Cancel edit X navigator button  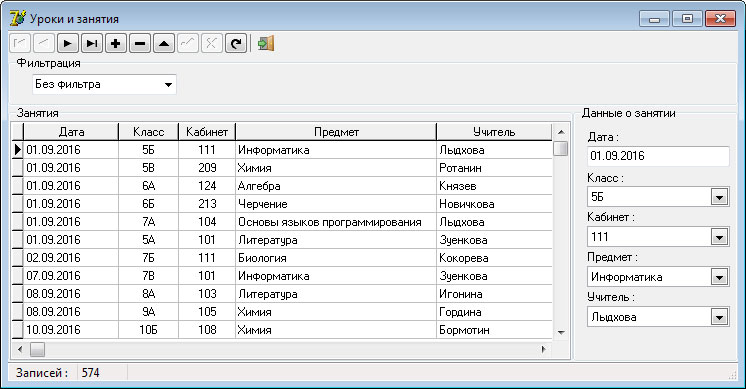click(212, 43)
